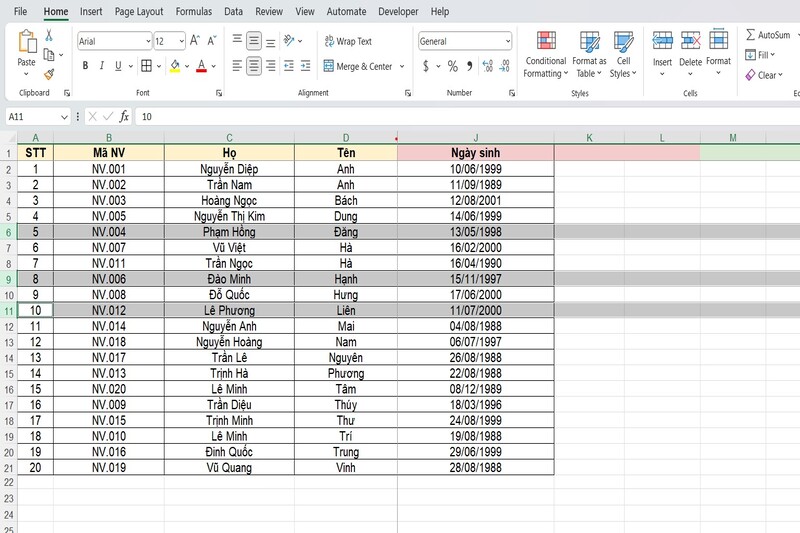The image size is (800, 533).
Task: Click the Percent Style icon
Action: pos(452,66)
